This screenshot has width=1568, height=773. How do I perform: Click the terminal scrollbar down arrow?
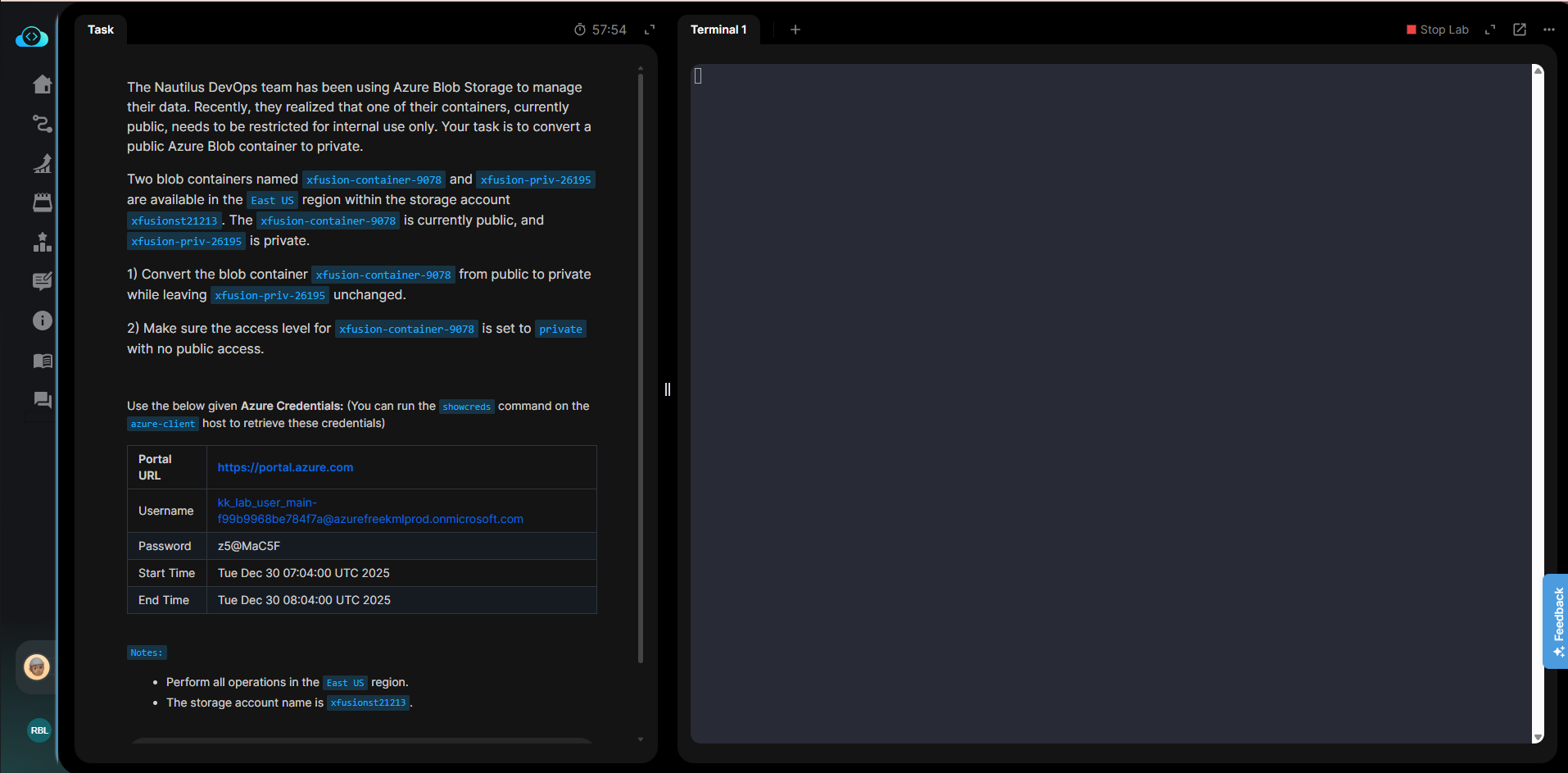point(1538,738)
